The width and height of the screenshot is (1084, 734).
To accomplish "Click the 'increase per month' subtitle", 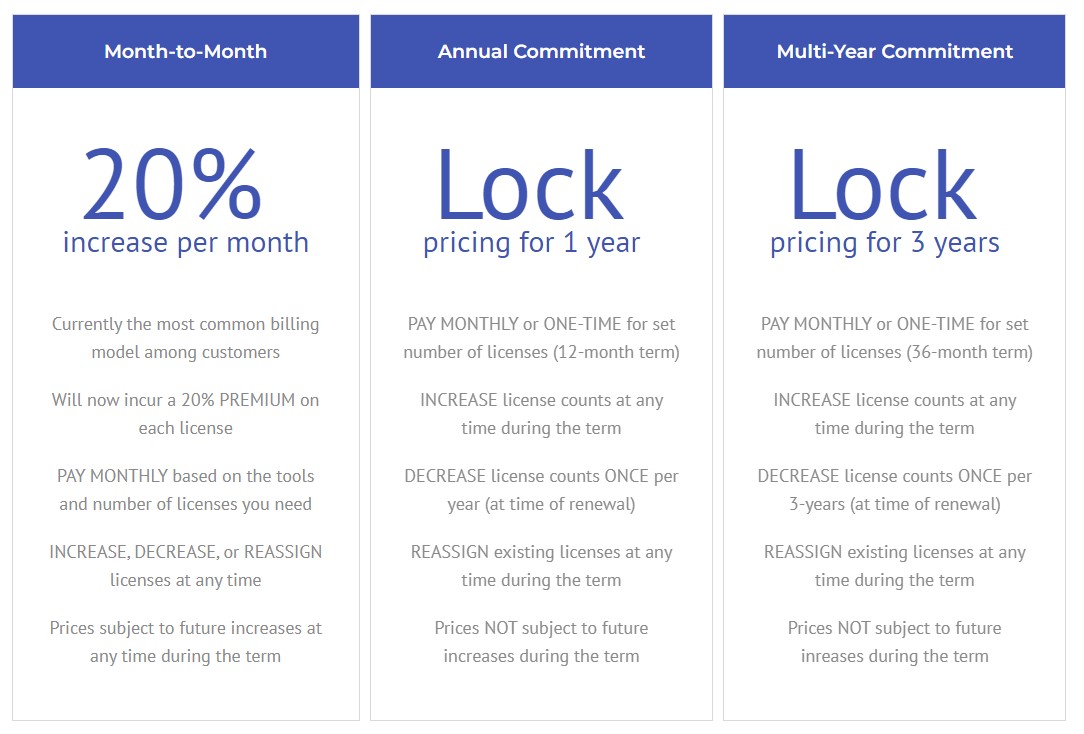I will (x=185, y=243).
